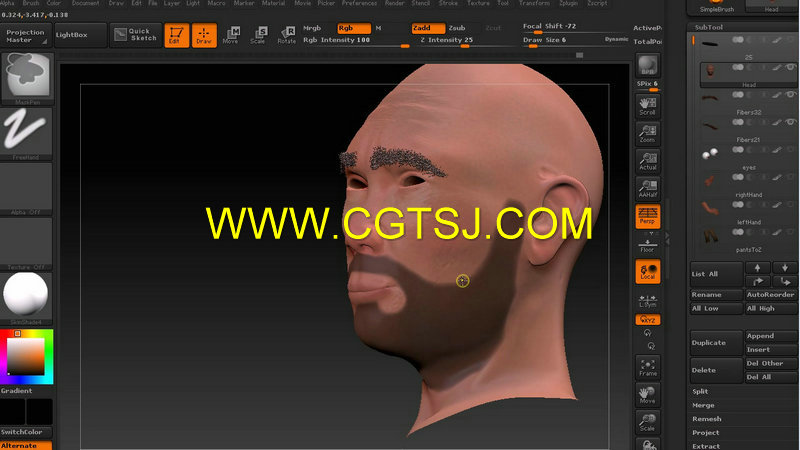This screenshot has width=800, height=450.
Task: Adjust the Rgb Intensity slider
Action: [356, 42]
